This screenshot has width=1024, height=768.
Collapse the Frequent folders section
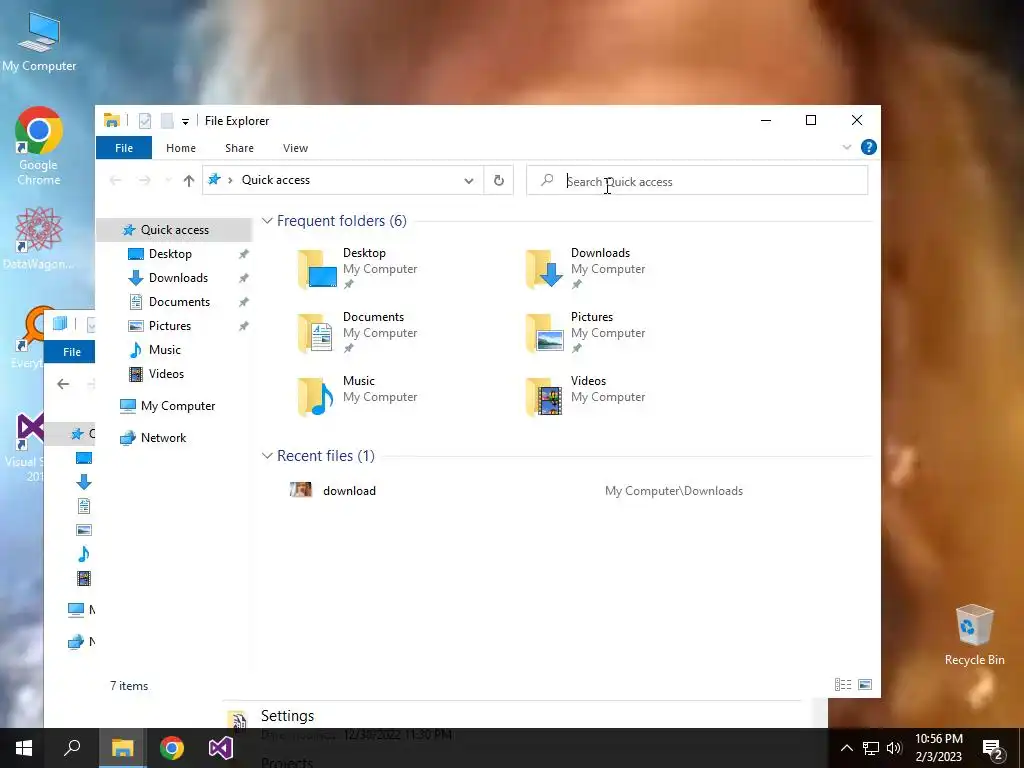click(x=266, y=221)
